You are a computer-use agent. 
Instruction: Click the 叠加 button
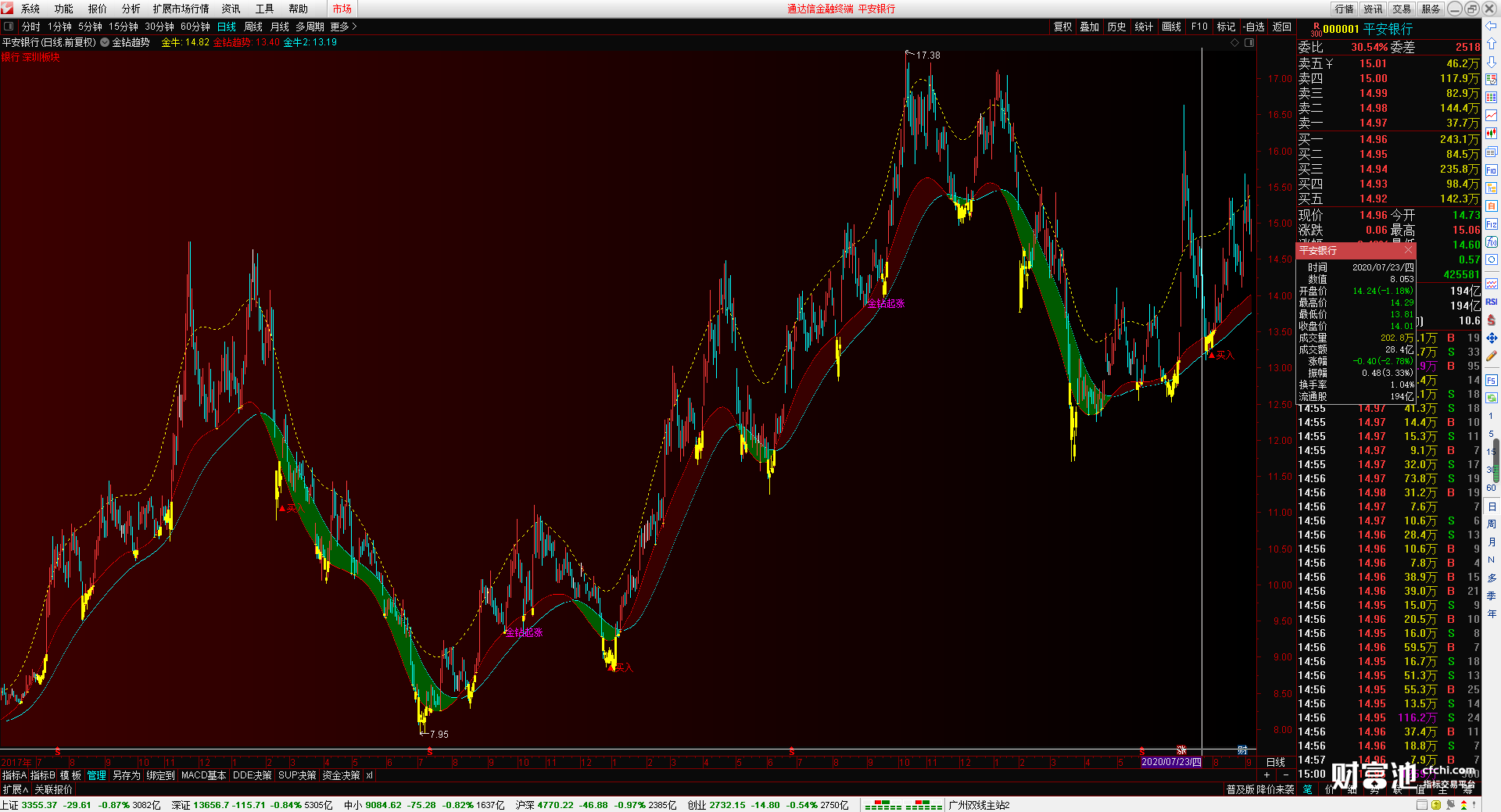tap(1089, 27)
